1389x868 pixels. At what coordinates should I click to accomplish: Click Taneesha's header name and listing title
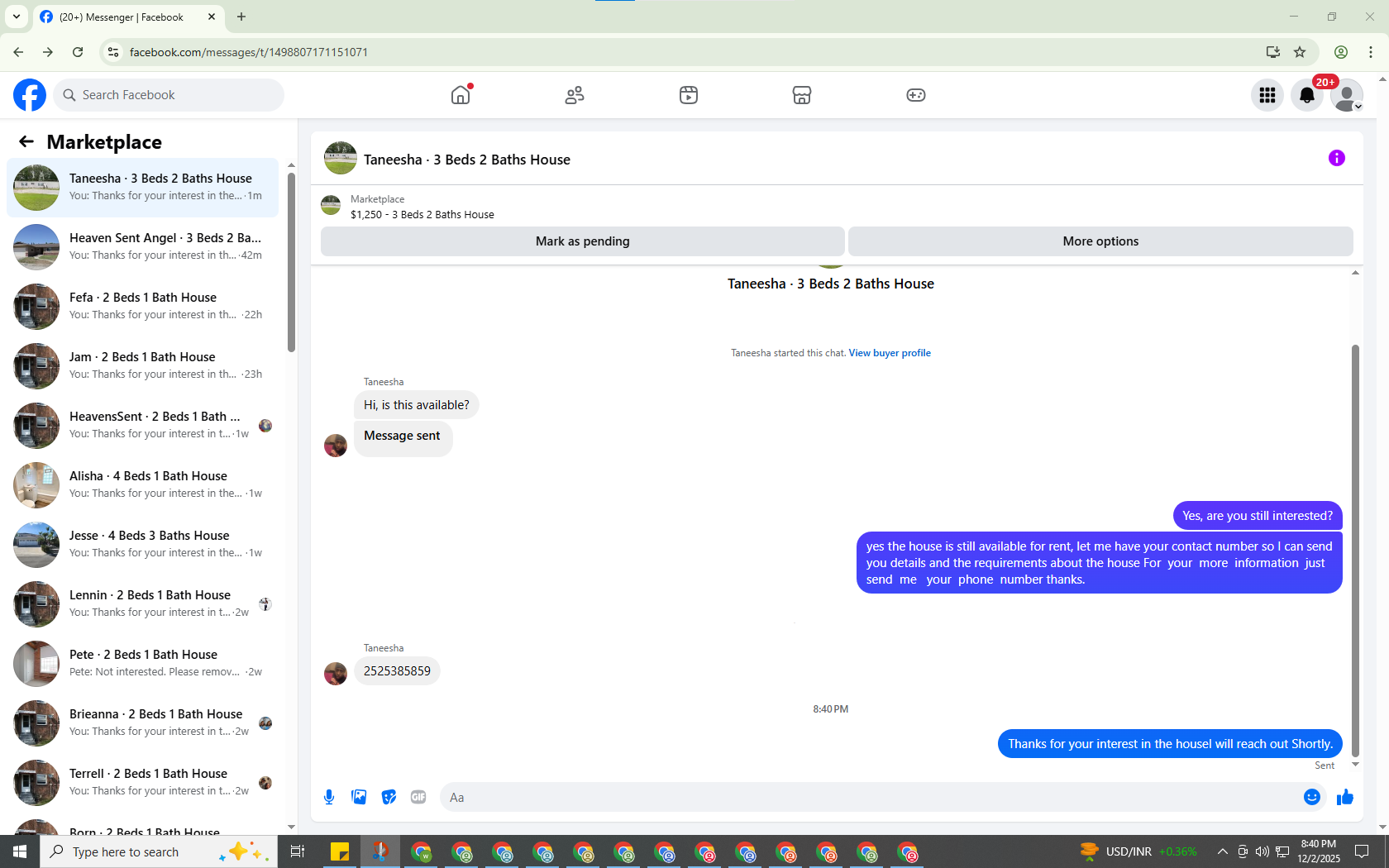coord(466,160)
